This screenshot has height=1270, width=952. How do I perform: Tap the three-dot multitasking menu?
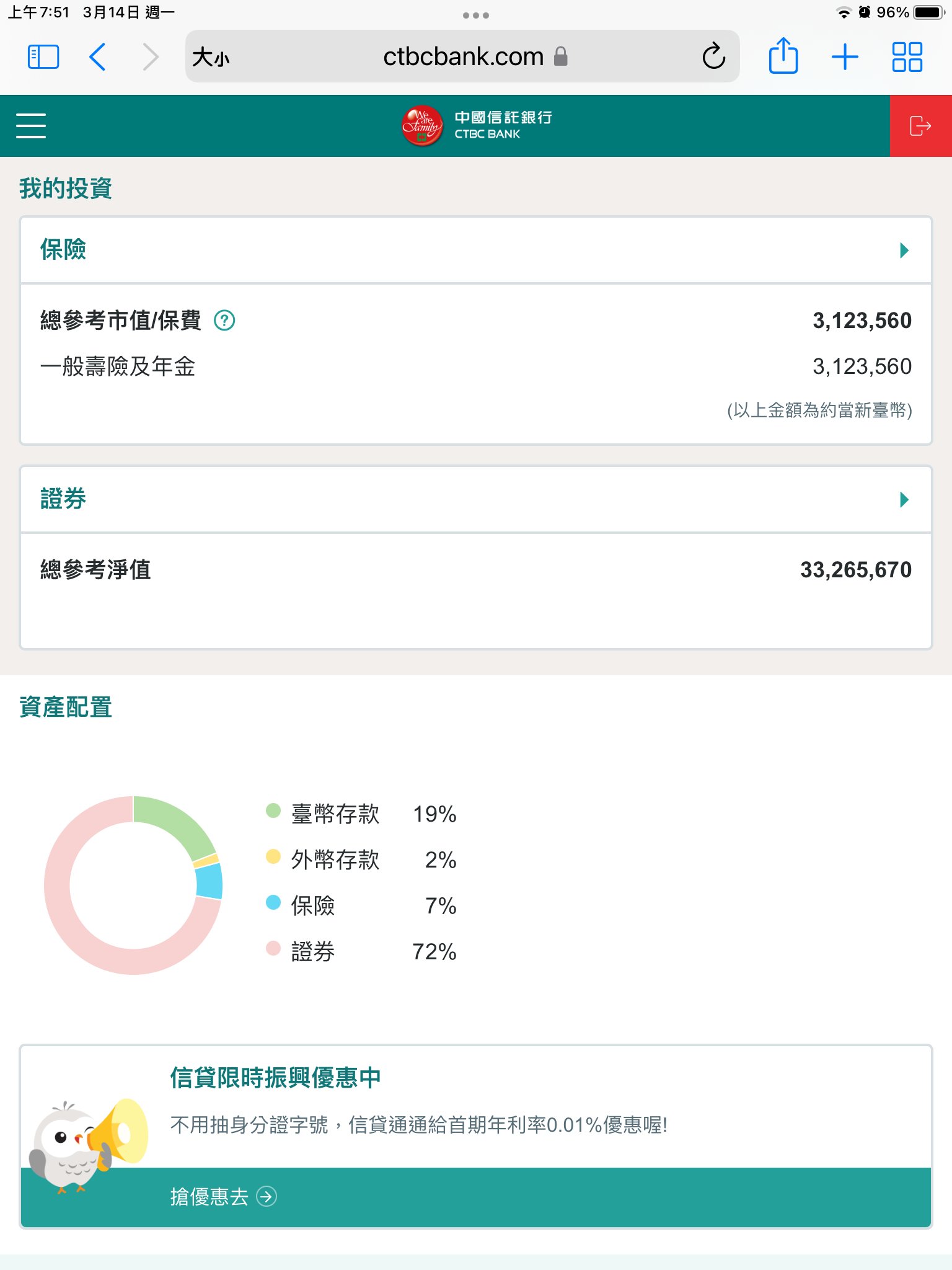(x=476, y=16)
